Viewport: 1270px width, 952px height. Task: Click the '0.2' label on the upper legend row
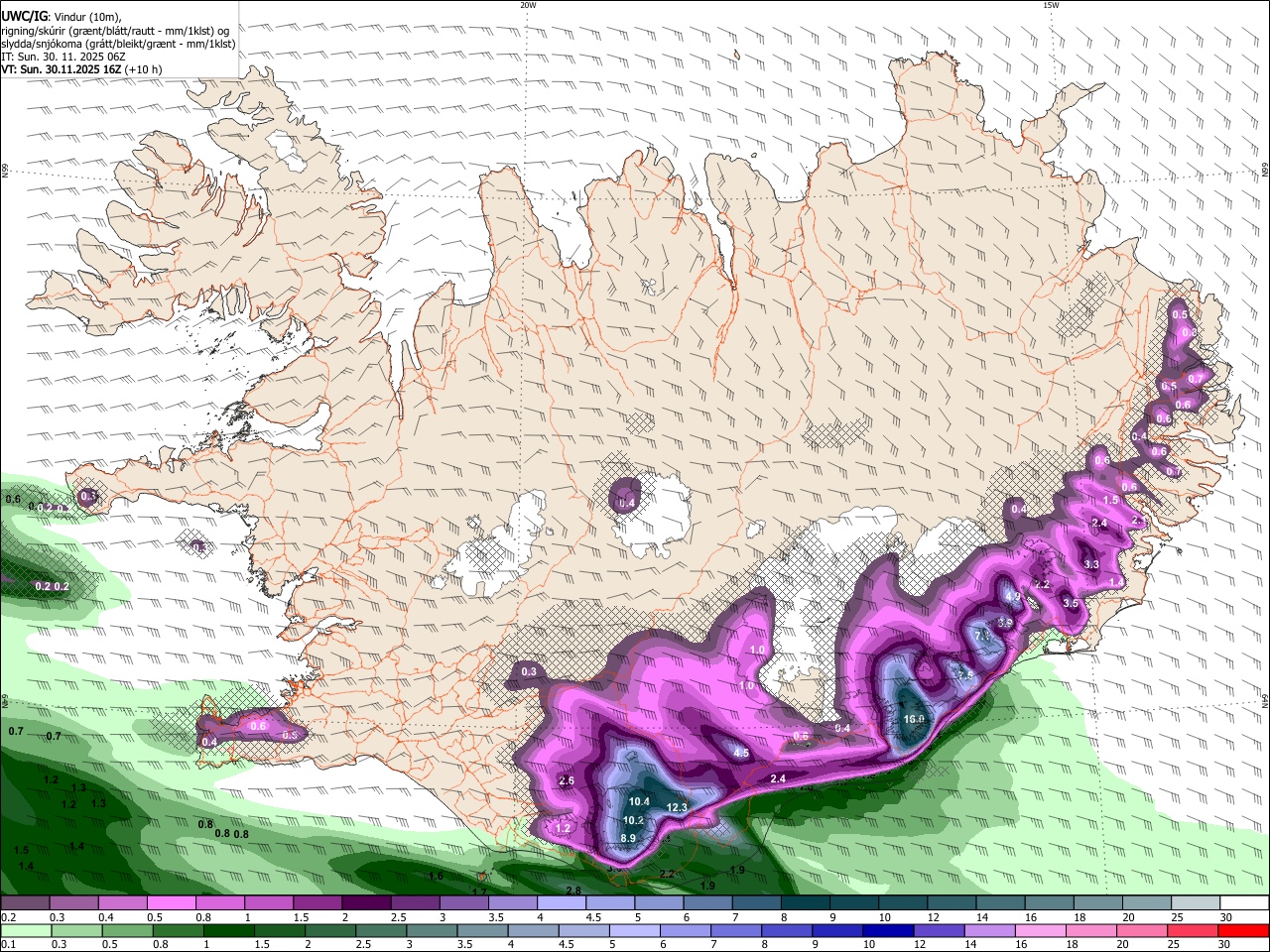(x=8, y=917)
